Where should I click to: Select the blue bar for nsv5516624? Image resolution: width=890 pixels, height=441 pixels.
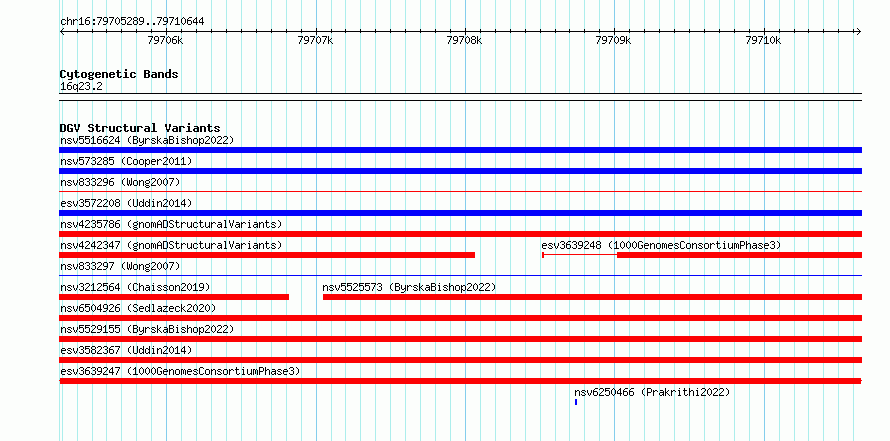pyautogui.click(x=460, y=150)
